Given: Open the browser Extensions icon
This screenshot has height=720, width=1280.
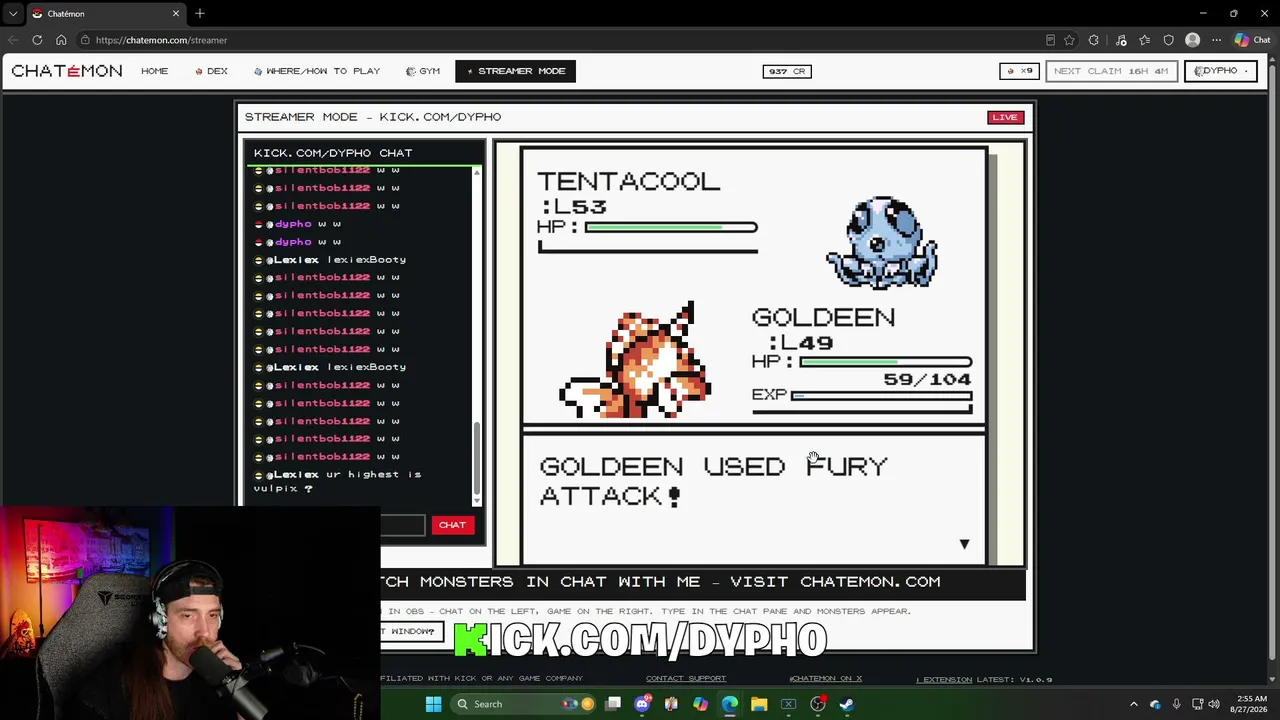Looking at the screenshot, I should (x=1094, y=40).
